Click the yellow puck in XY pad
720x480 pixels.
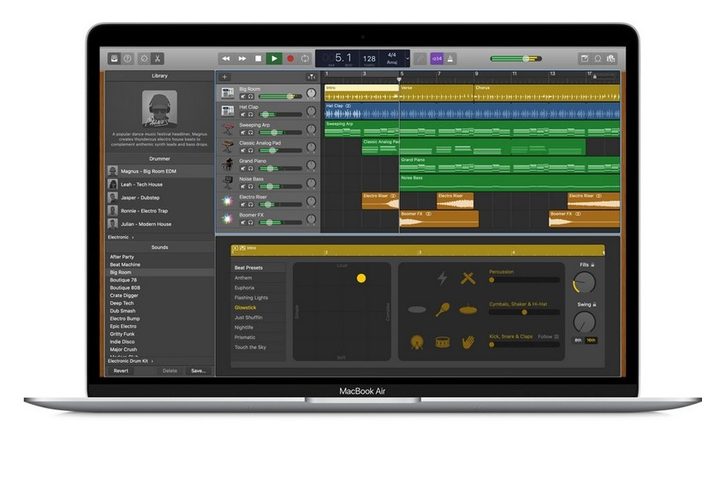361,278
